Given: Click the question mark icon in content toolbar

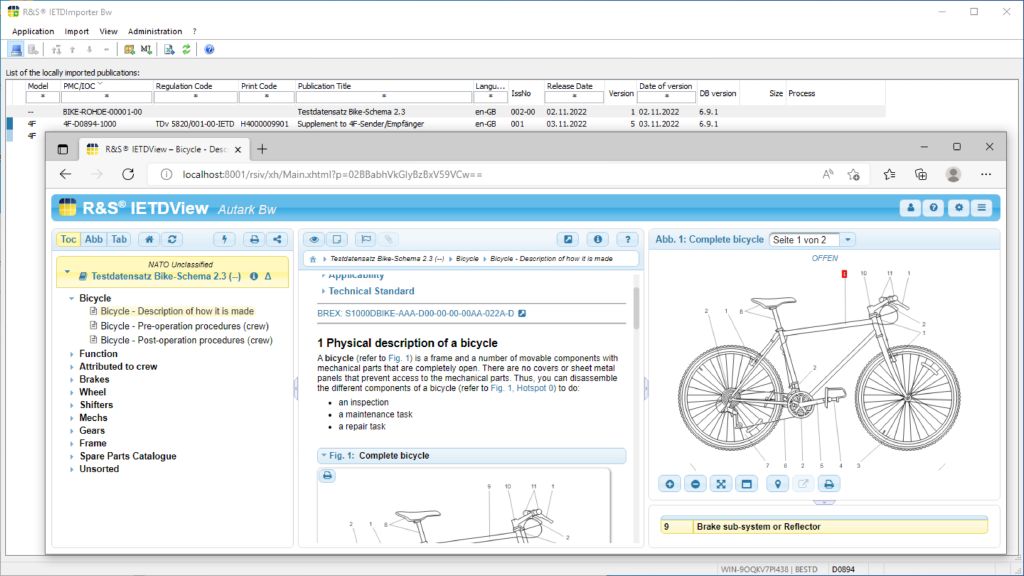Looking at the screenshot, I should (x=628, y=240).
